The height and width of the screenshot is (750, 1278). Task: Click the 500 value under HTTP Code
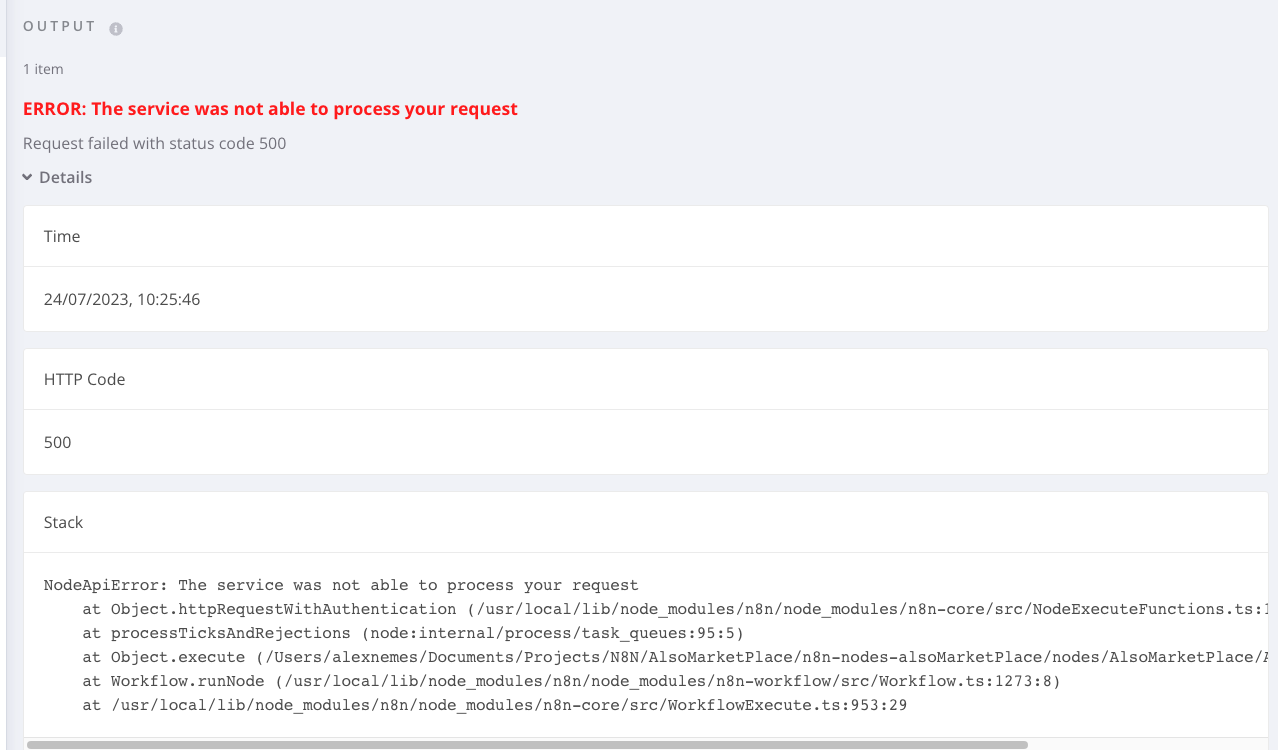pos(58,442)
